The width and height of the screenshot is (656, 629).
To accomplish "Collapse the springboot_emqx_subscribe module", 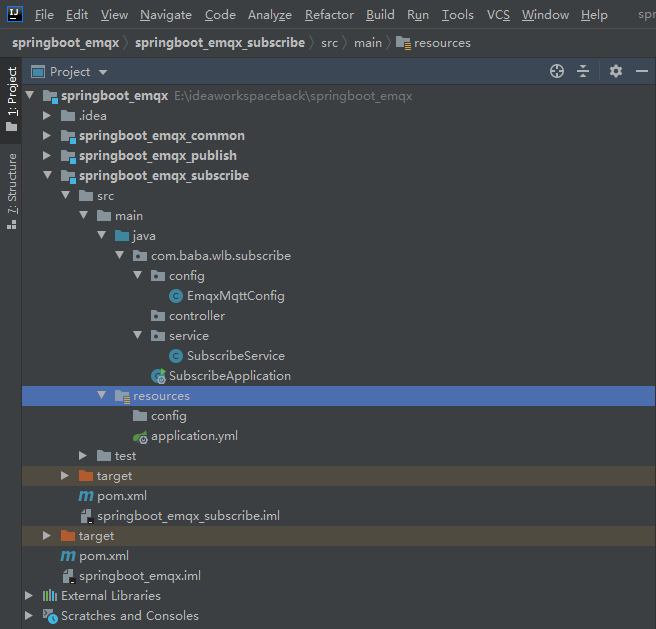I will point(47,176).
